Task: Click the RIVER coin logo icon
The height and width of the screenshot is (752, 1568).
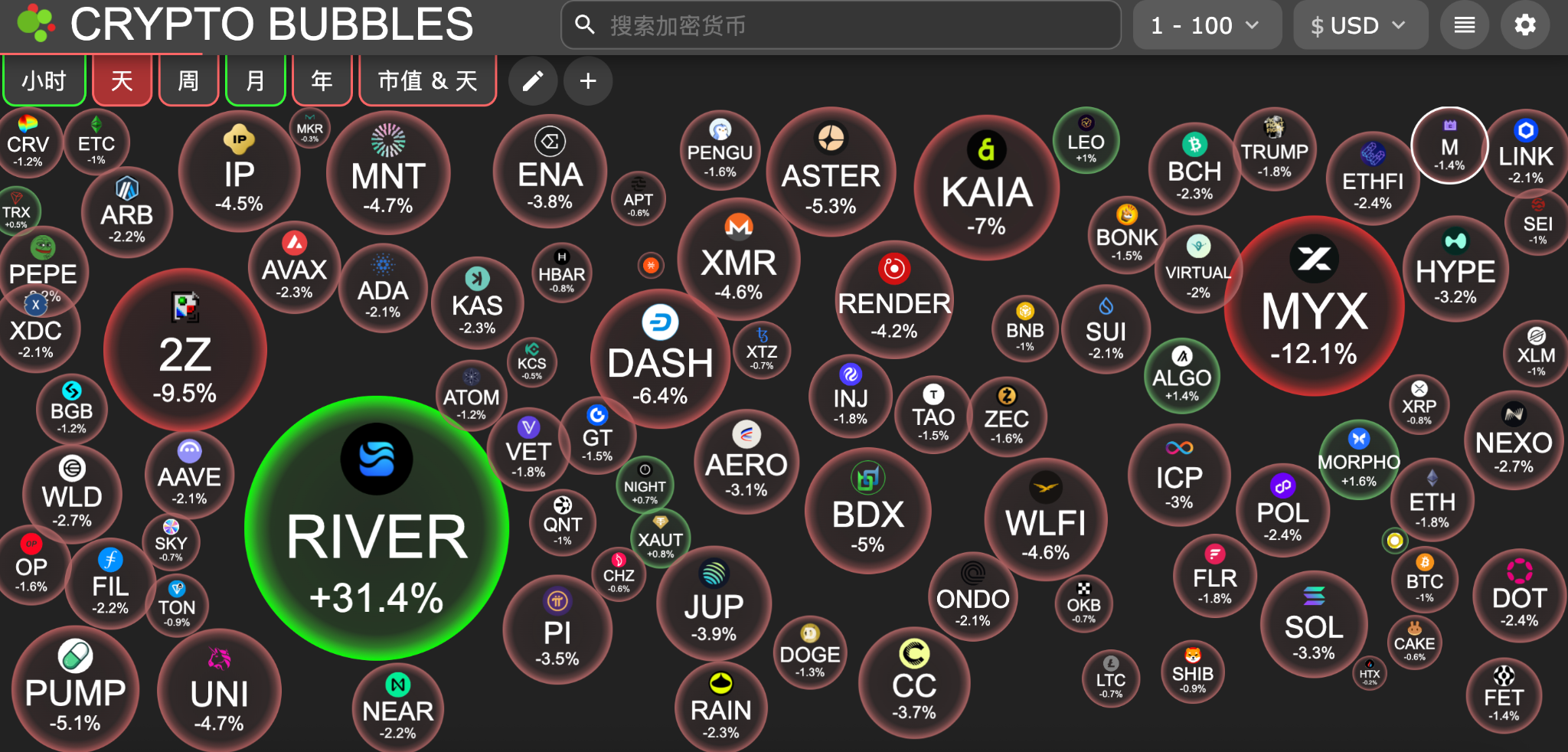Action: [377, 459]
